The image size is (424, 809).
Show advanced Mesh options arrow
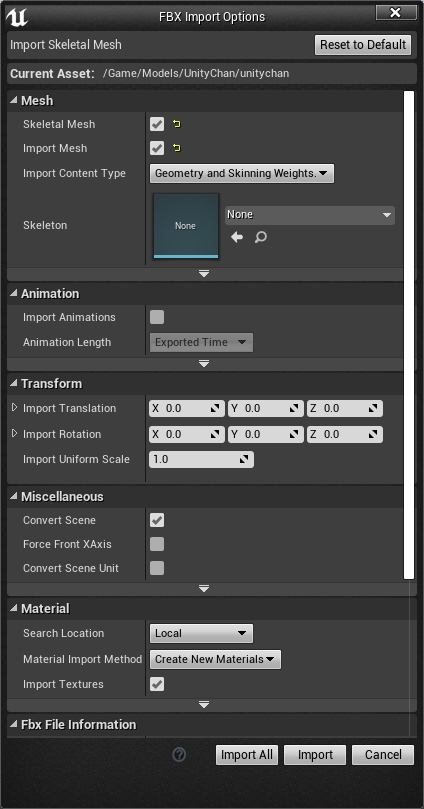pyautogui.click(x=204, y=273)
